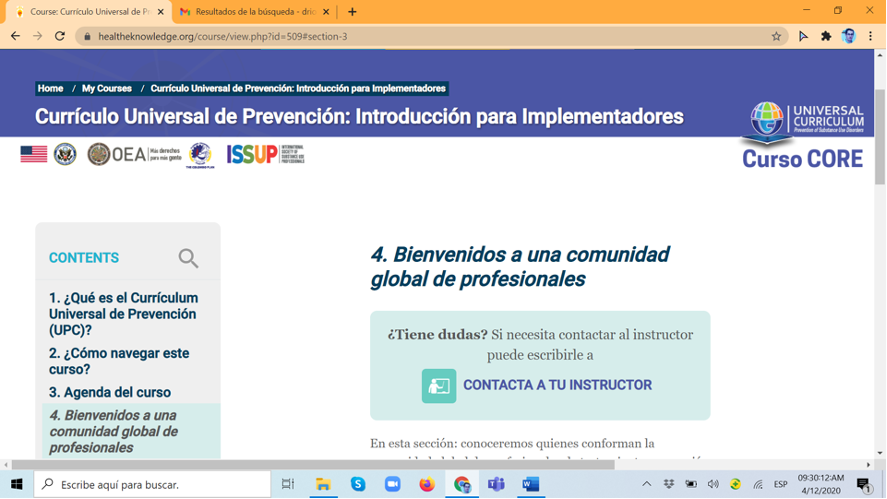Go to My Courses in breadcrumb
Image resolution: width=887 pixels, height=499 pixels.
[x=107, y=88]
